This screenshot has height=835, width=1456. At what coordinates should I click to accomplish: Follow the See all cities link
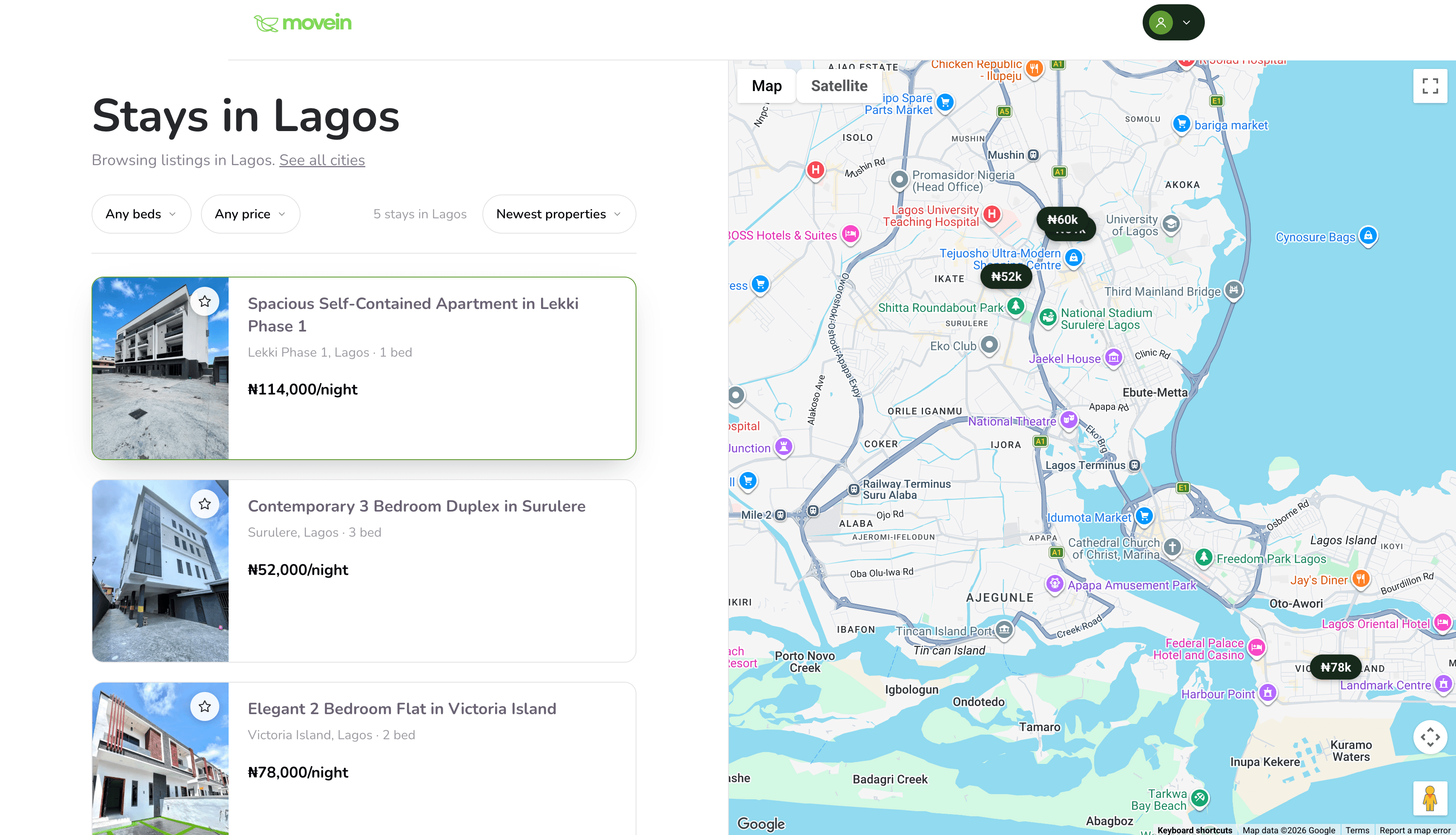322,160
